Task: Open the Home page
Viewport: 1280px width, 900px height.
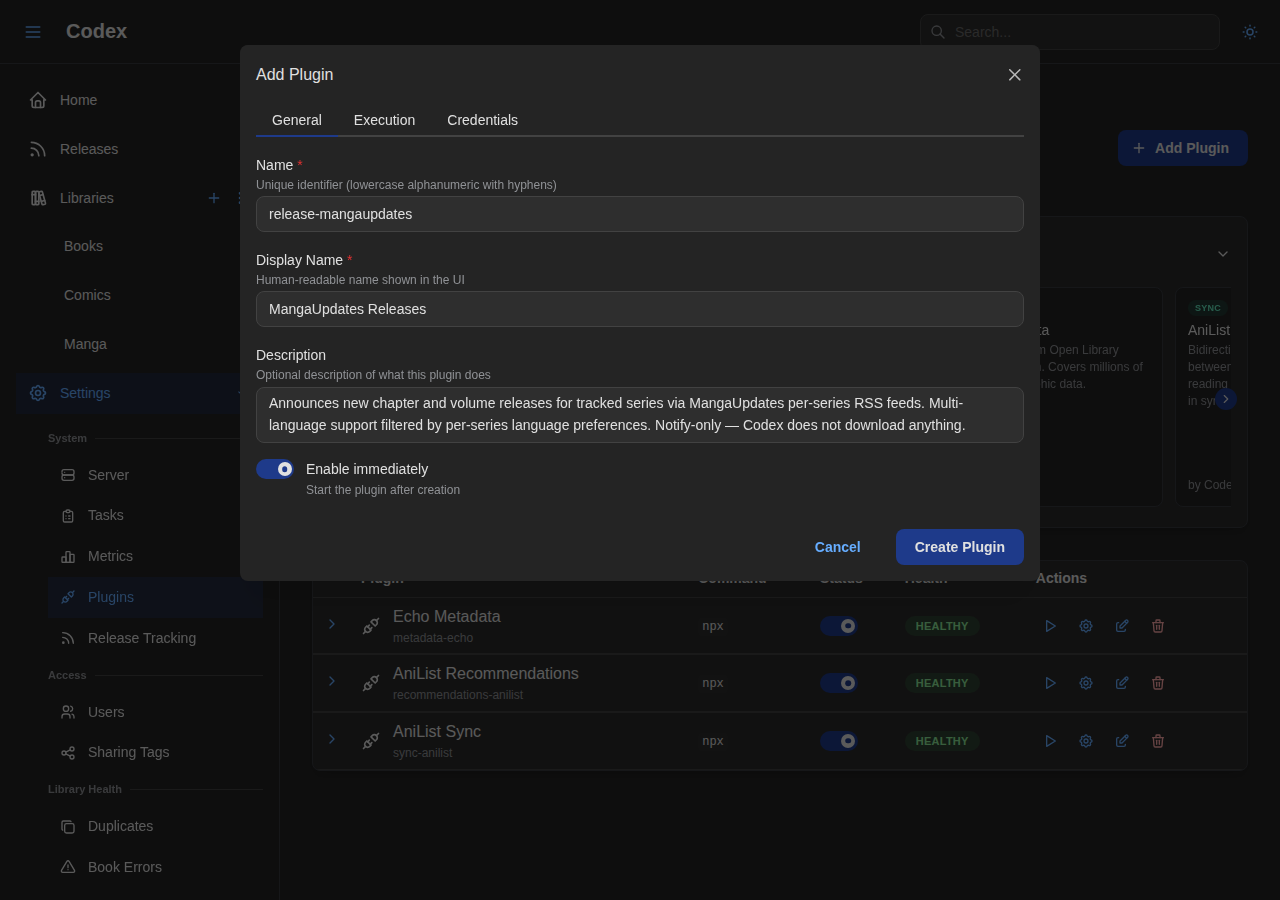Action: [140, 100]
